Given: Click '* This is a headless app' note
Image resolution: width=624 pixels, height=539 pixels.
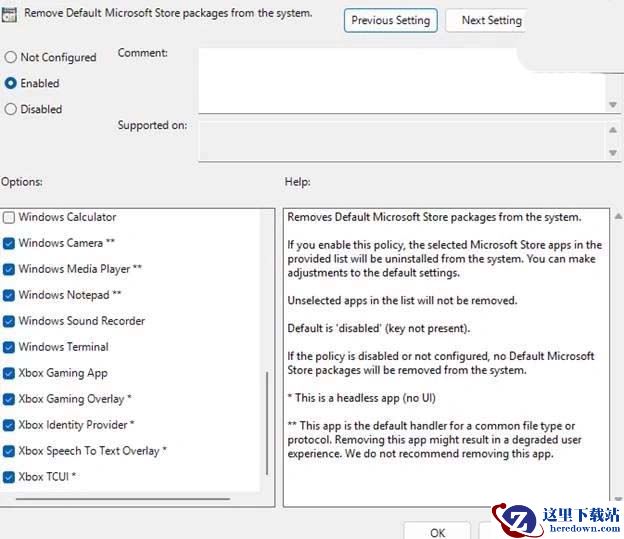Looking at the screenshot, I should tap(361, 398).
